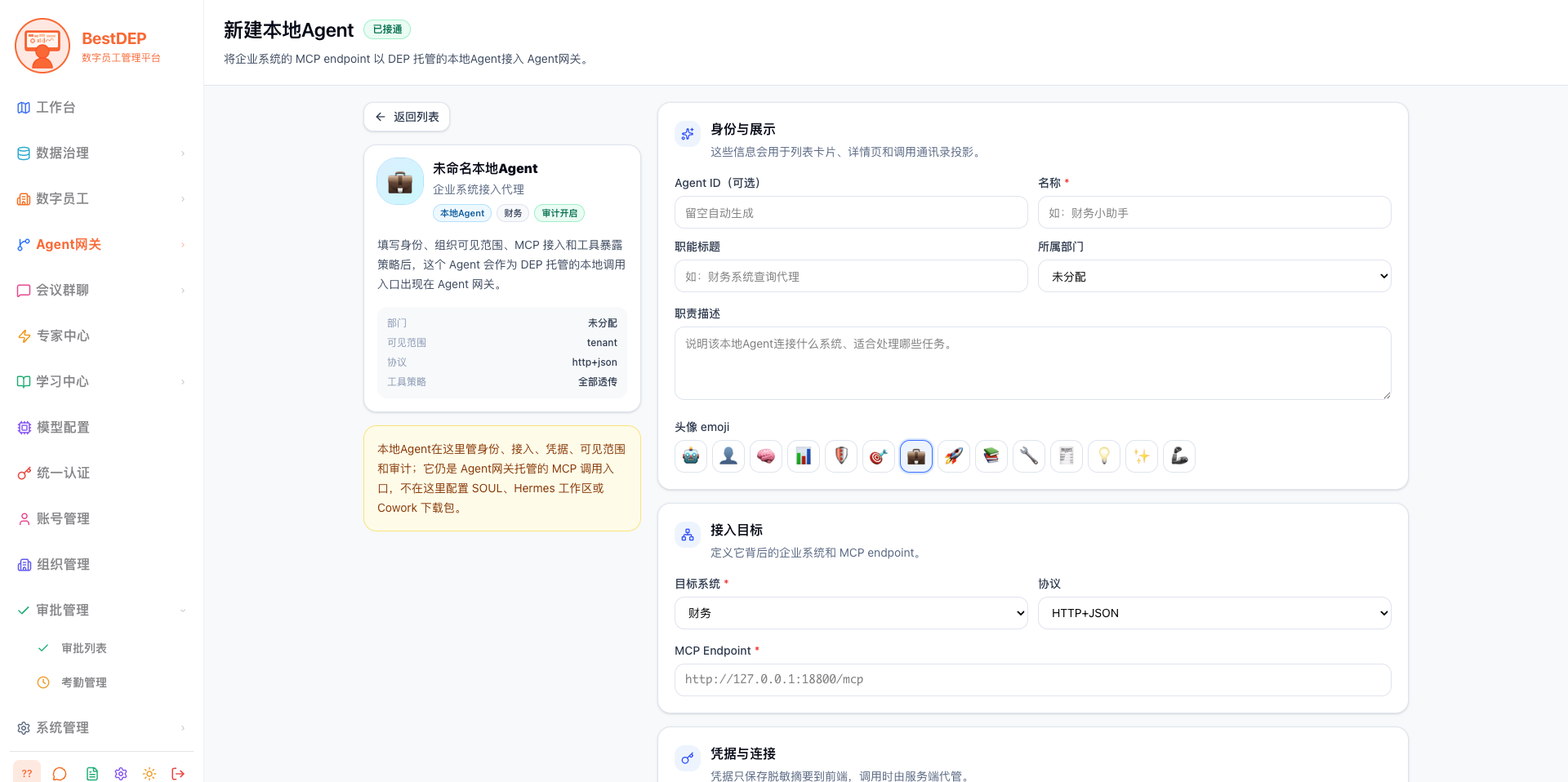Select the target dartboard avatar emoji
This screenshot has height=782, width=1568.
[x=879, y=456]
